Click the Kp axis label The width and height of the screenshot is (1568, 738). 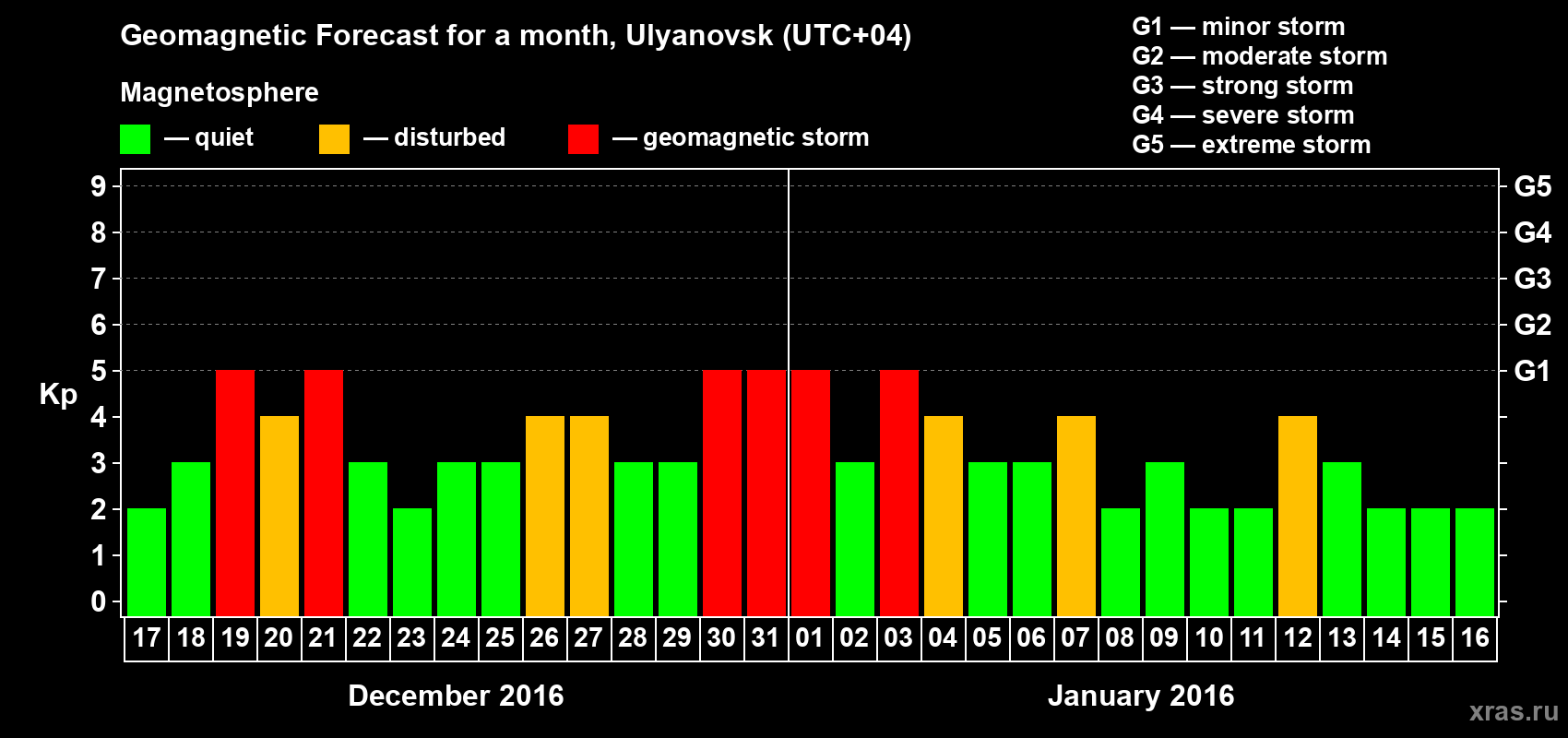point(58,395)
